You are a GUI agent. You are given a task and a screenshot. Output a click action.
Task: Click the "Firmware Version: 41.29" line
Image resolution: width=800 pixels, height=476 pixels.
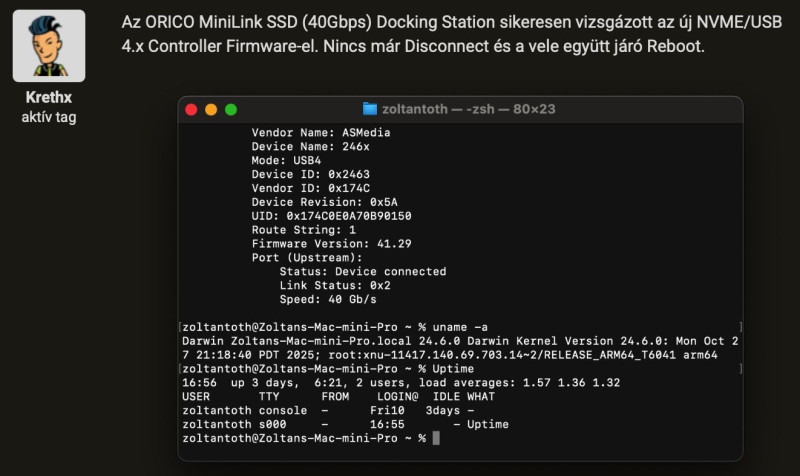pyautogui.click(x=331, y=243)
